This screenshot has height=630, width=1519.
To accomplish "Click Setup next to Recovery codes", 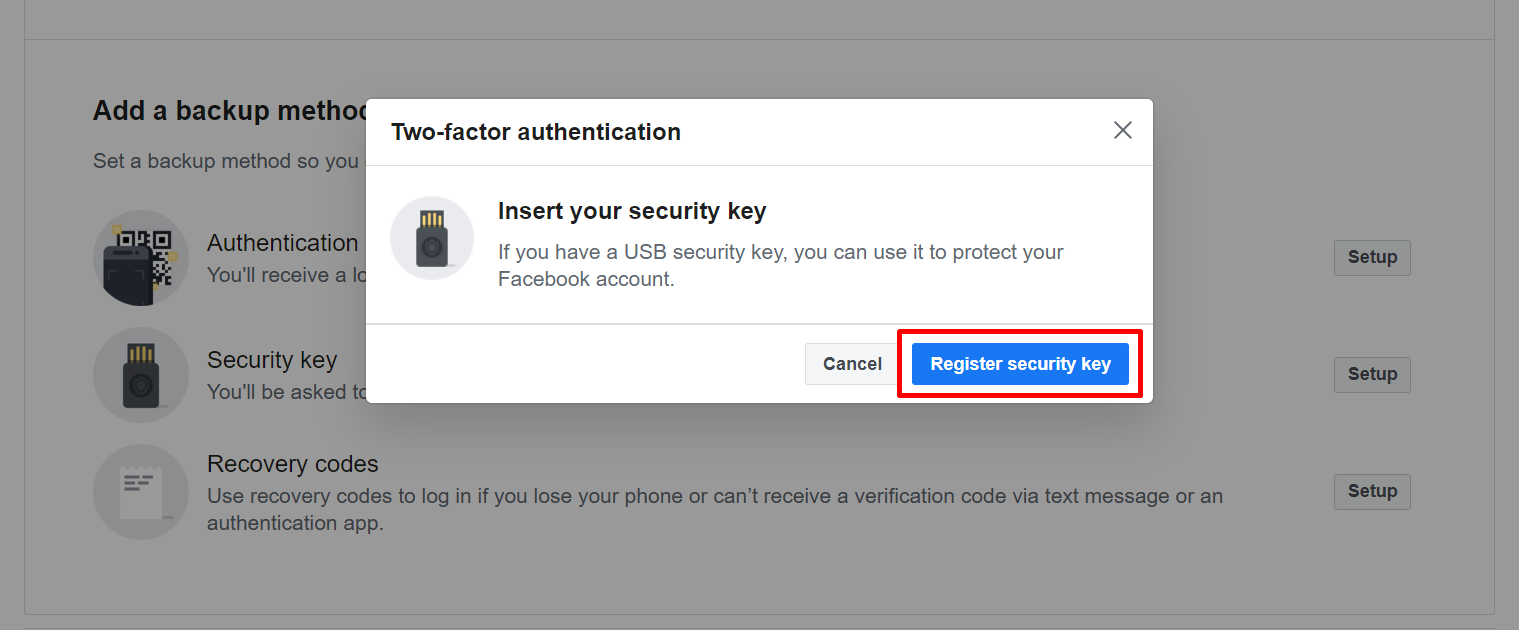I will 1372,491.
